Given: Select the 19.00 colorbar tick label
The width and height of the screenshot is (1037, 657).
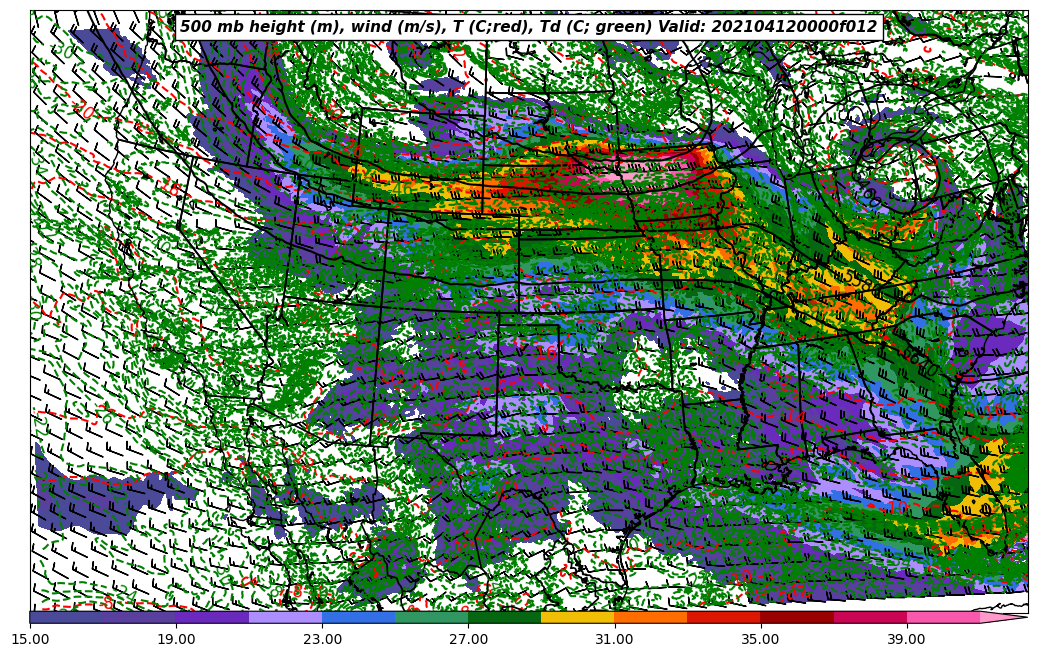Looking at the screenshot, I should pyautogui.click(x=176, y=638).
